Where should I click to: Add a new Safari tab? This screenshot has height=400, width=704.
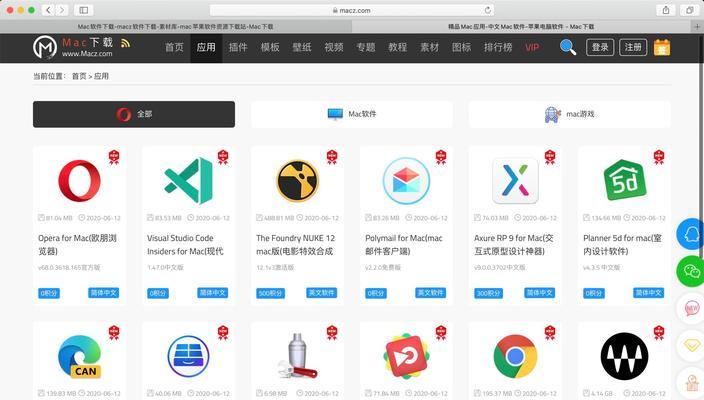tap(697, 27)
